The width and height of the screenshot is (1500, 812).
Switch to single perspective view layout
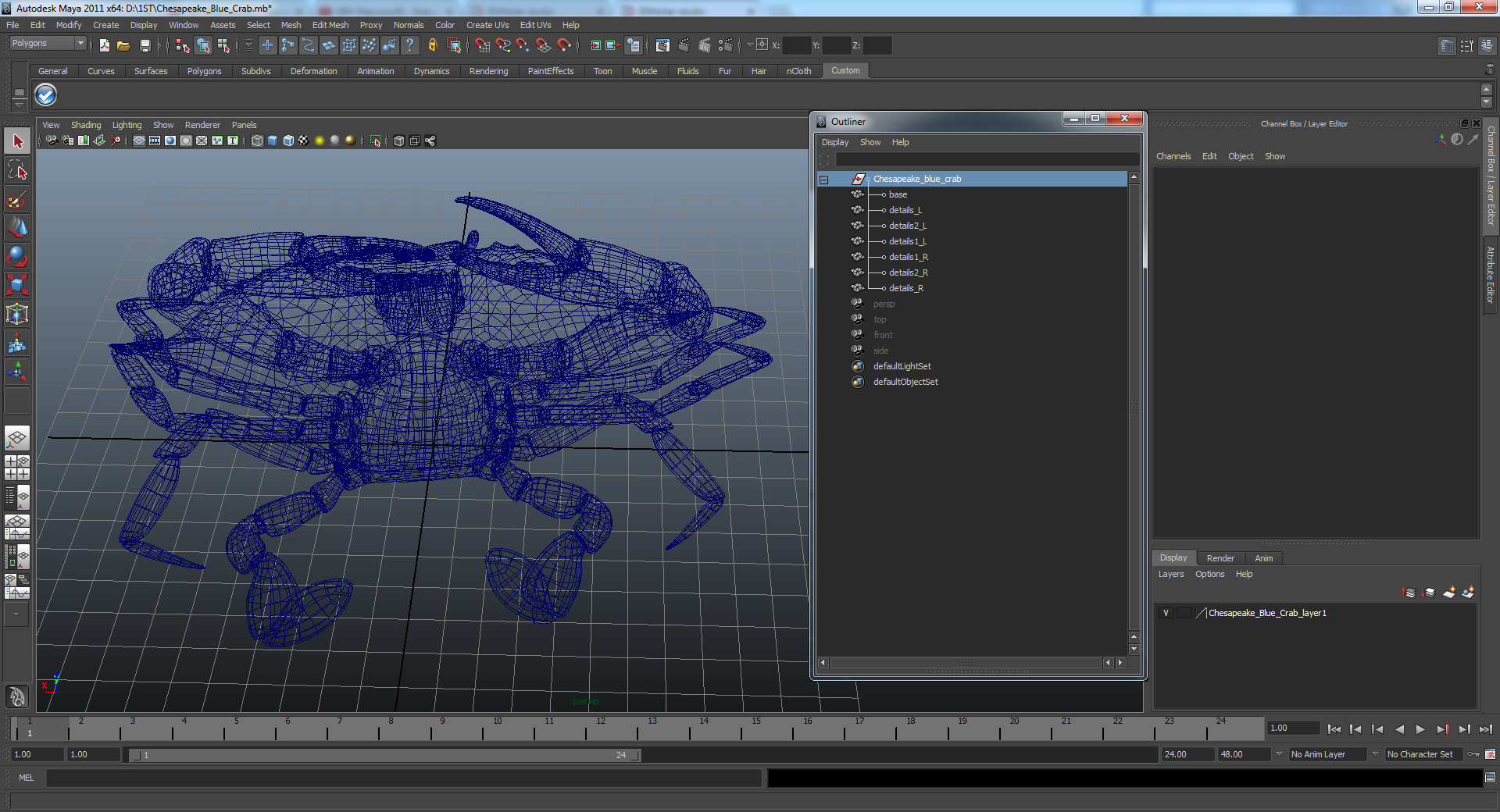tap(17, 438)
